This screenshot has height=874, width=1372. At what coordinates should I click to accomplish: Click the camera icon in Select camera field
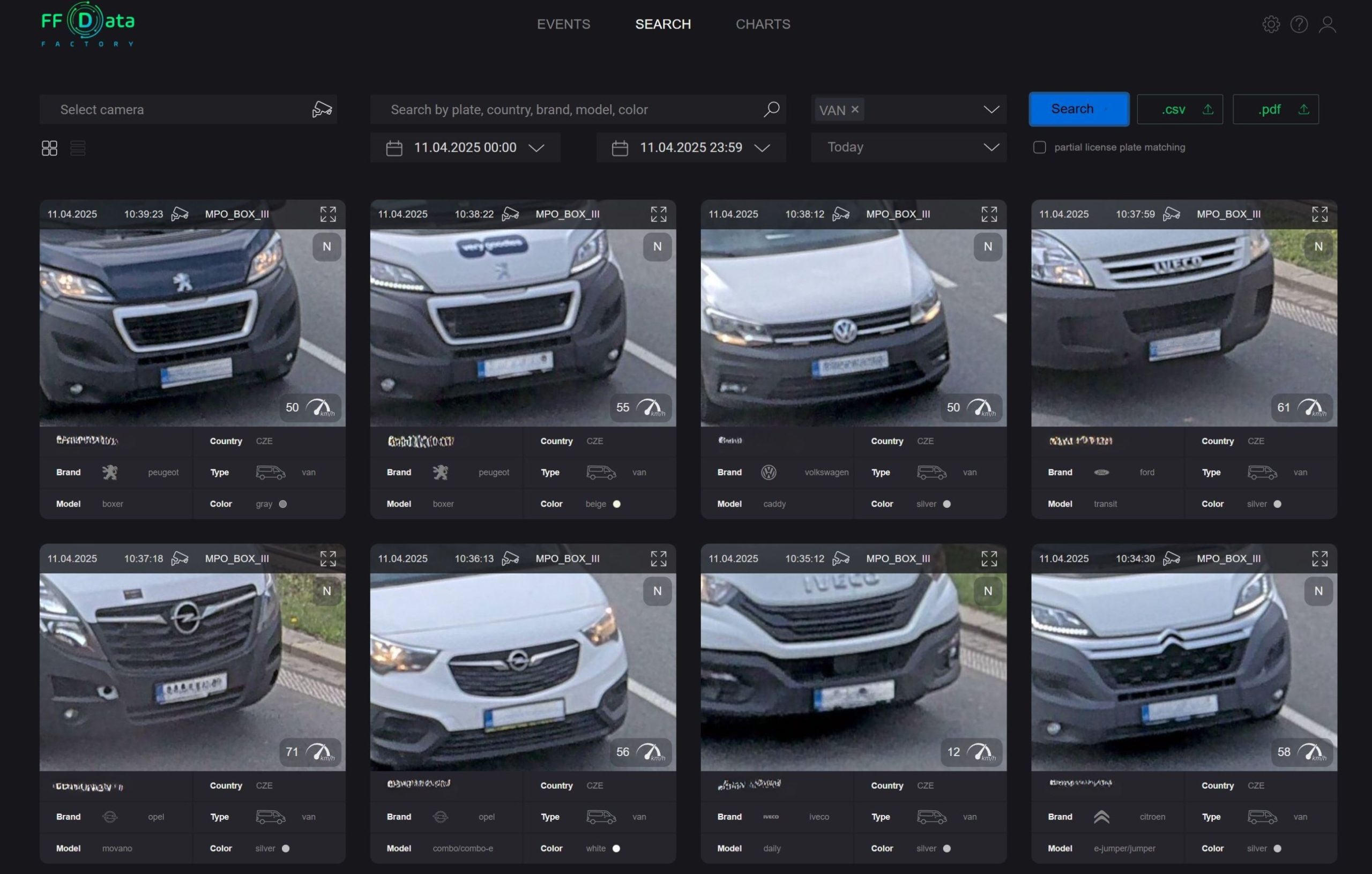pos(322,109)
